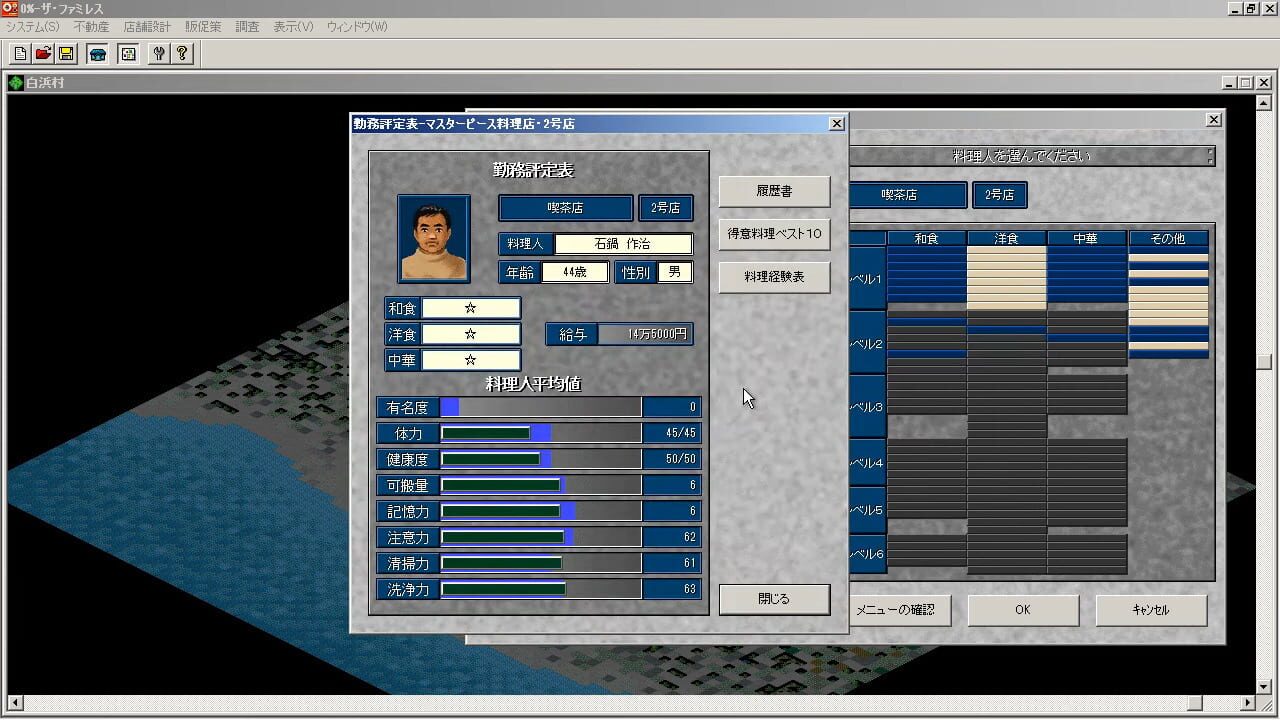Open the 販促策 menu
The width and height of the screenshot is (1280, 720).
(203, 27)
